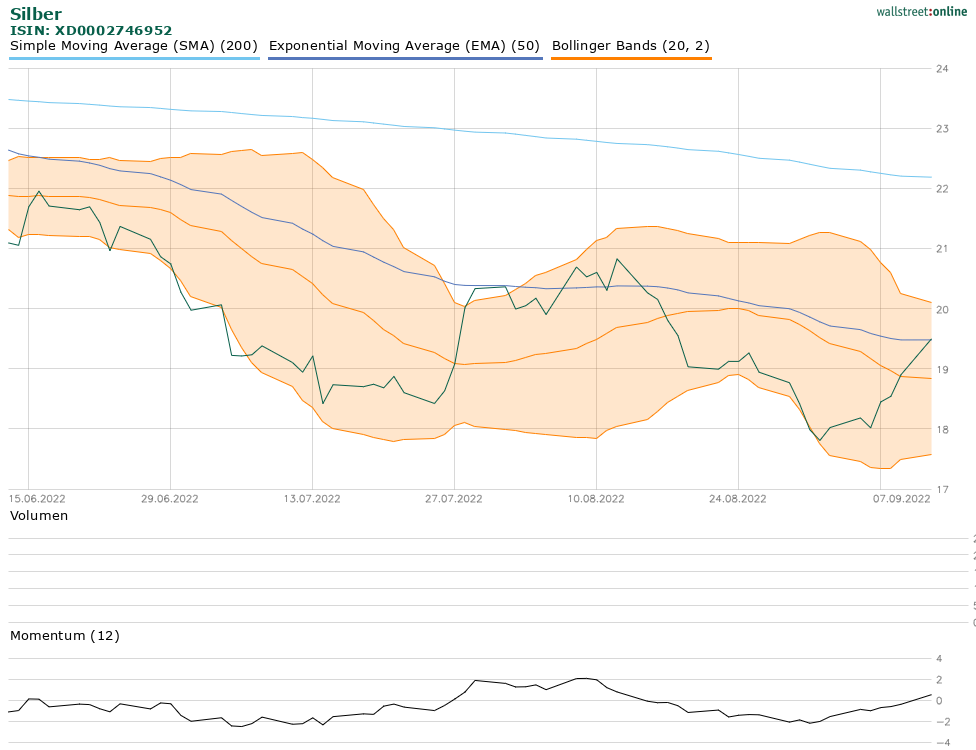Select the 10.08.2022 date on the axis
The width and height of the screenshot is (976, 750).
click(596, 498)
